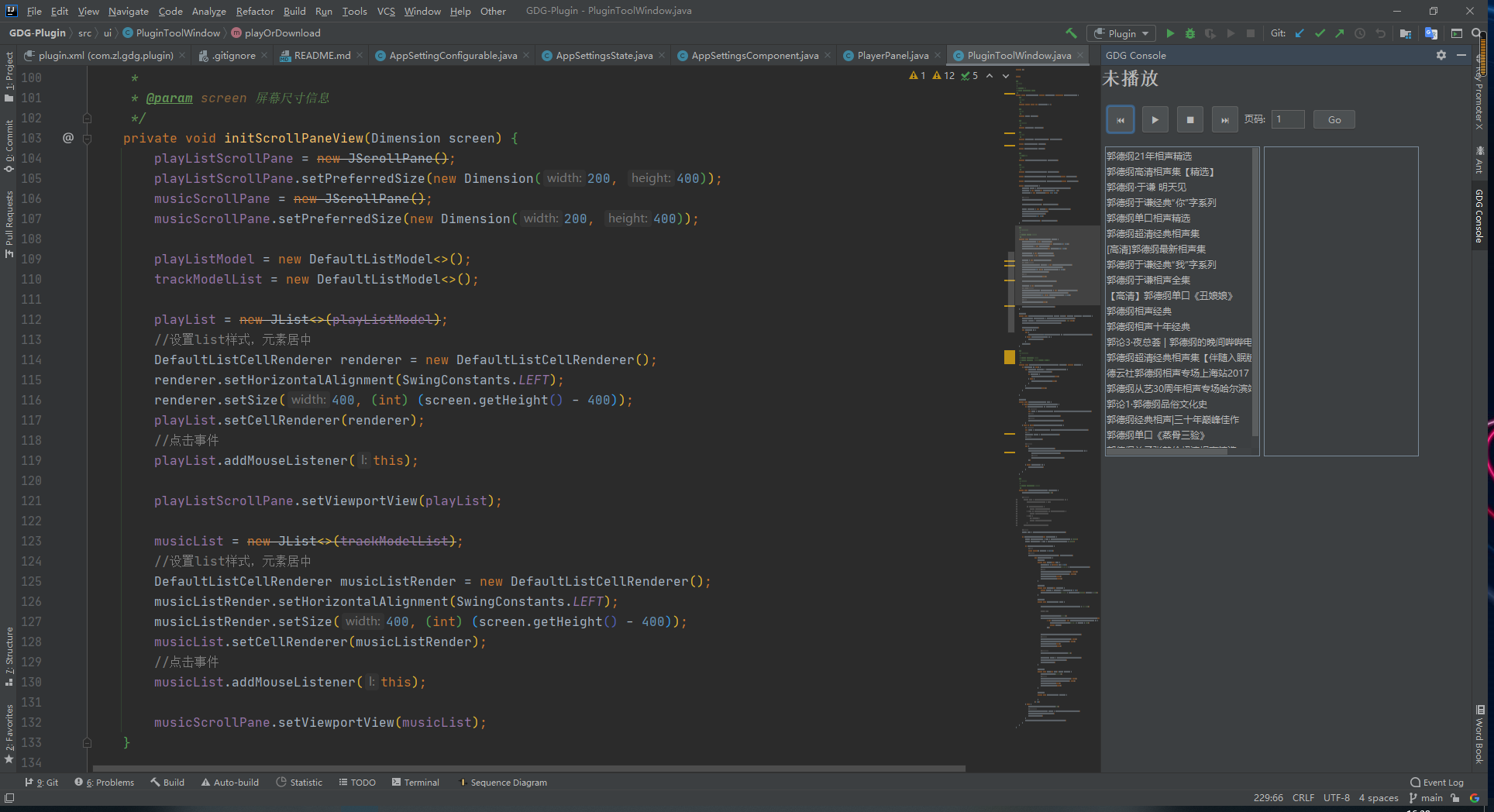Toggle the Project tool window stripe button
This screenshot has width=1494, height=812.
[9, 77]
